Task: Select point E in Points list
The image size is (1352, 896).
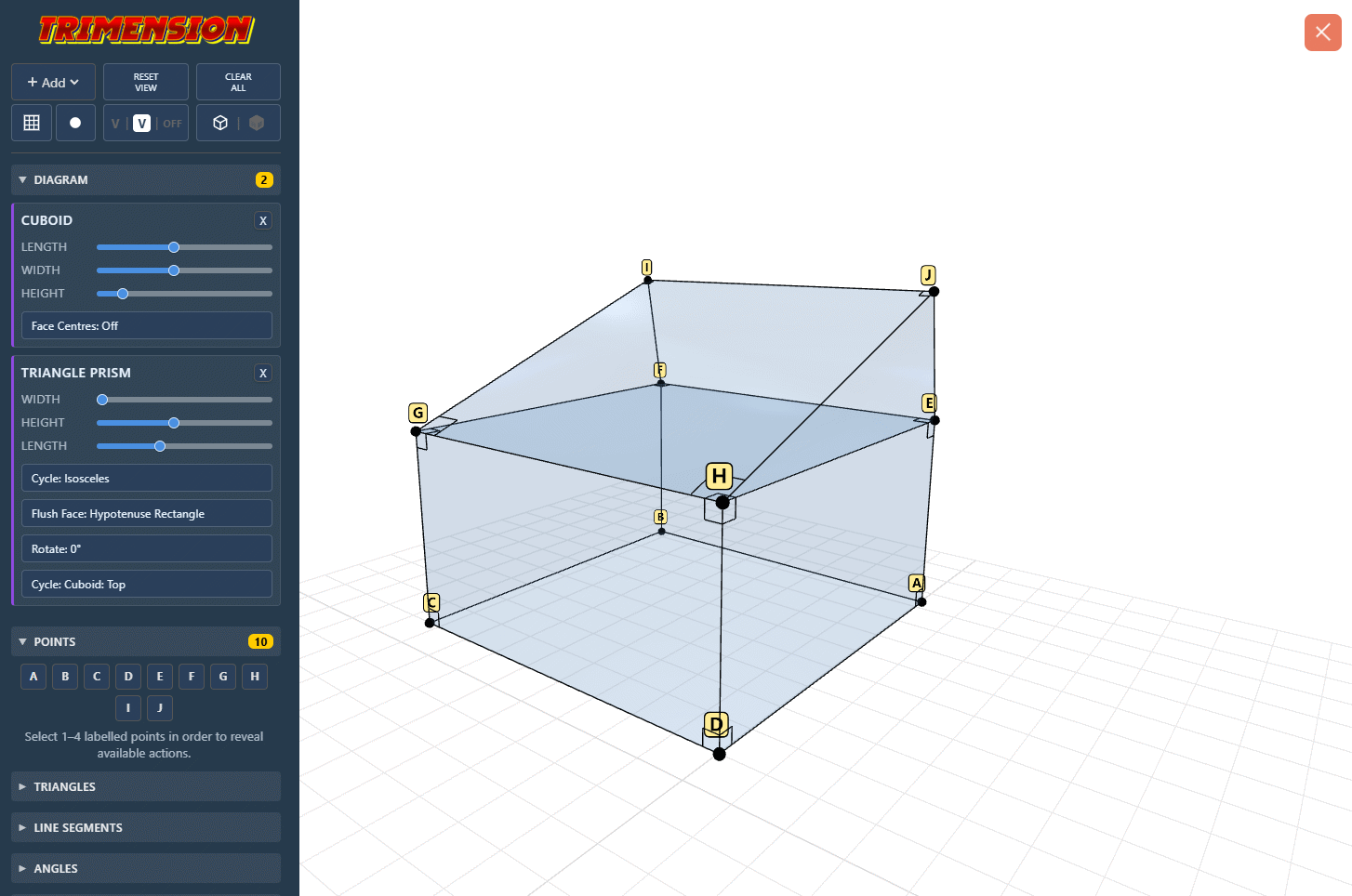Action: pos(160,677)
